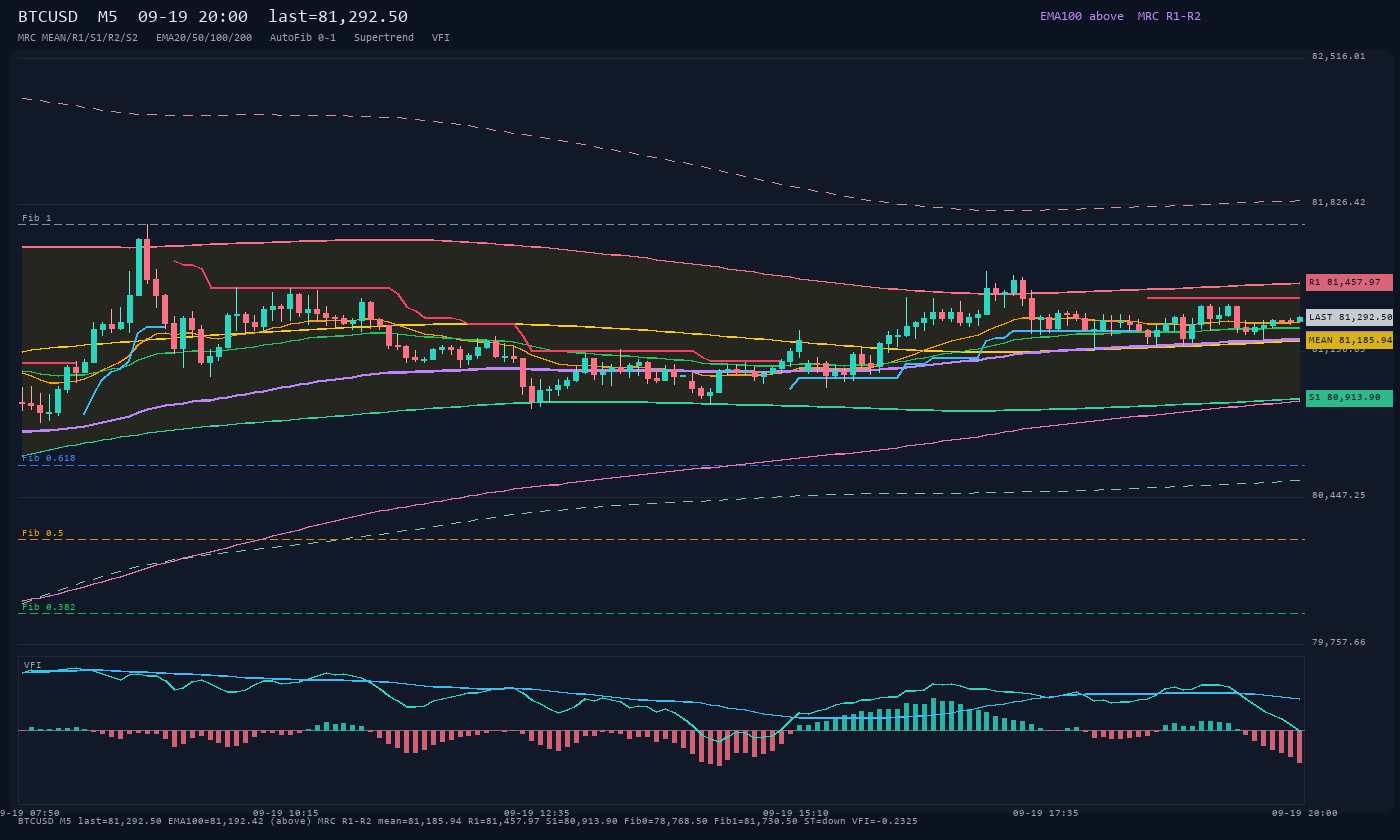Click the 82,516.01 price axis label
The image size is (1400, 840).
[x=1338, y=56]
